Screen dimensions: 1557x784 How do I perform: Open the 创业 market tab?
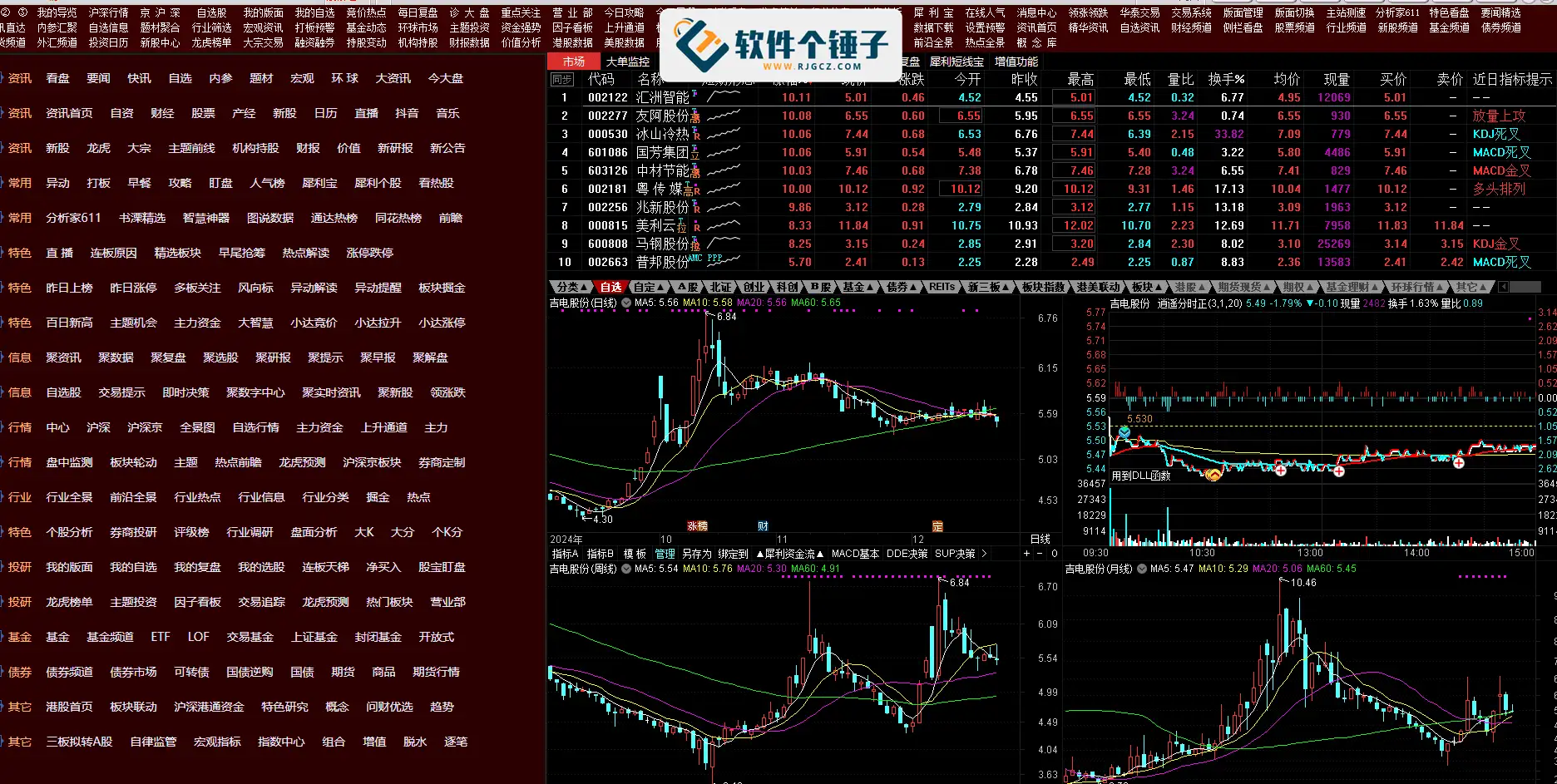754,287
